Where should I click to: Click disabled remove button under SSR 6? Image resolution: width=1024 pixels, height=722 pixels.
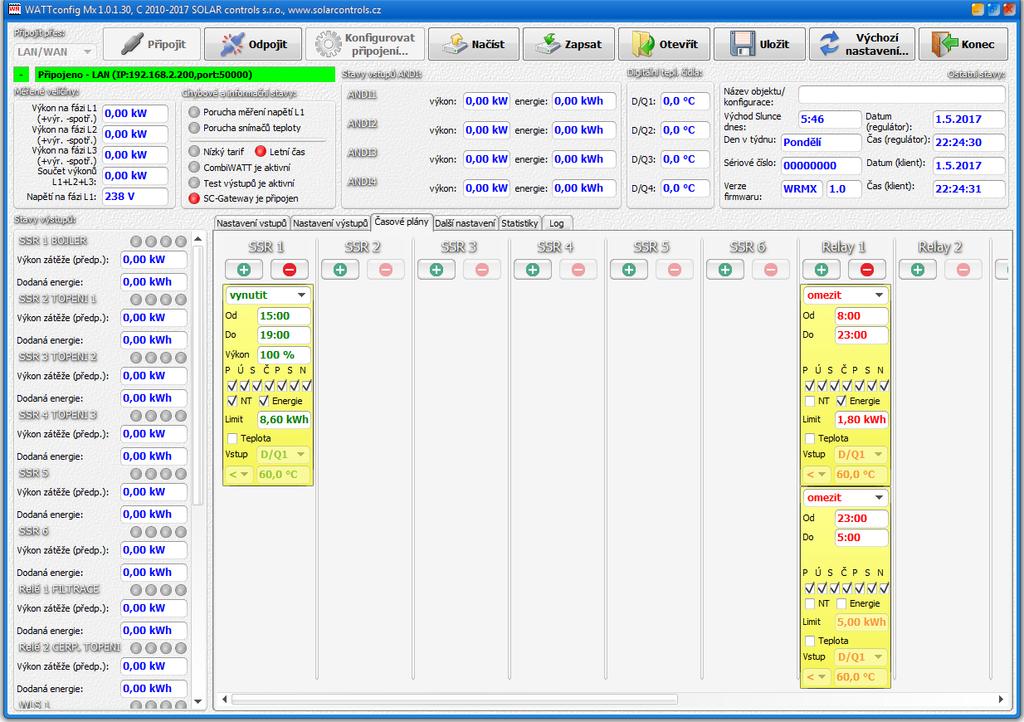click(771, 270)
